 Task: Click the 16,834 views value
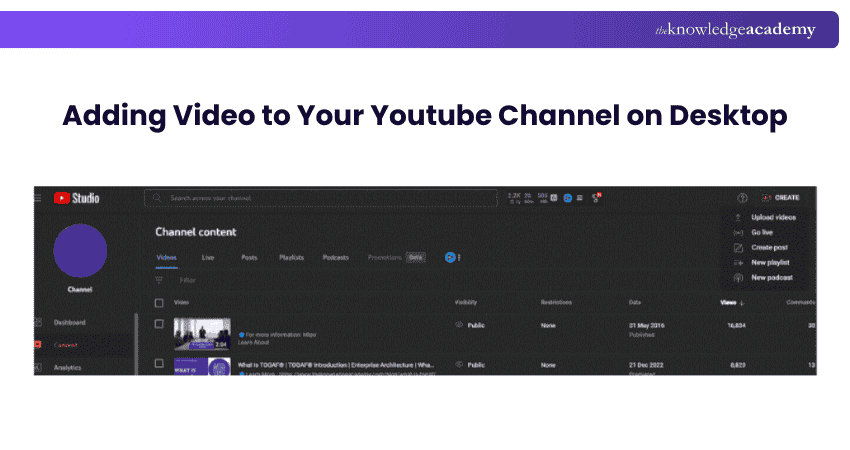click(736, 325)
